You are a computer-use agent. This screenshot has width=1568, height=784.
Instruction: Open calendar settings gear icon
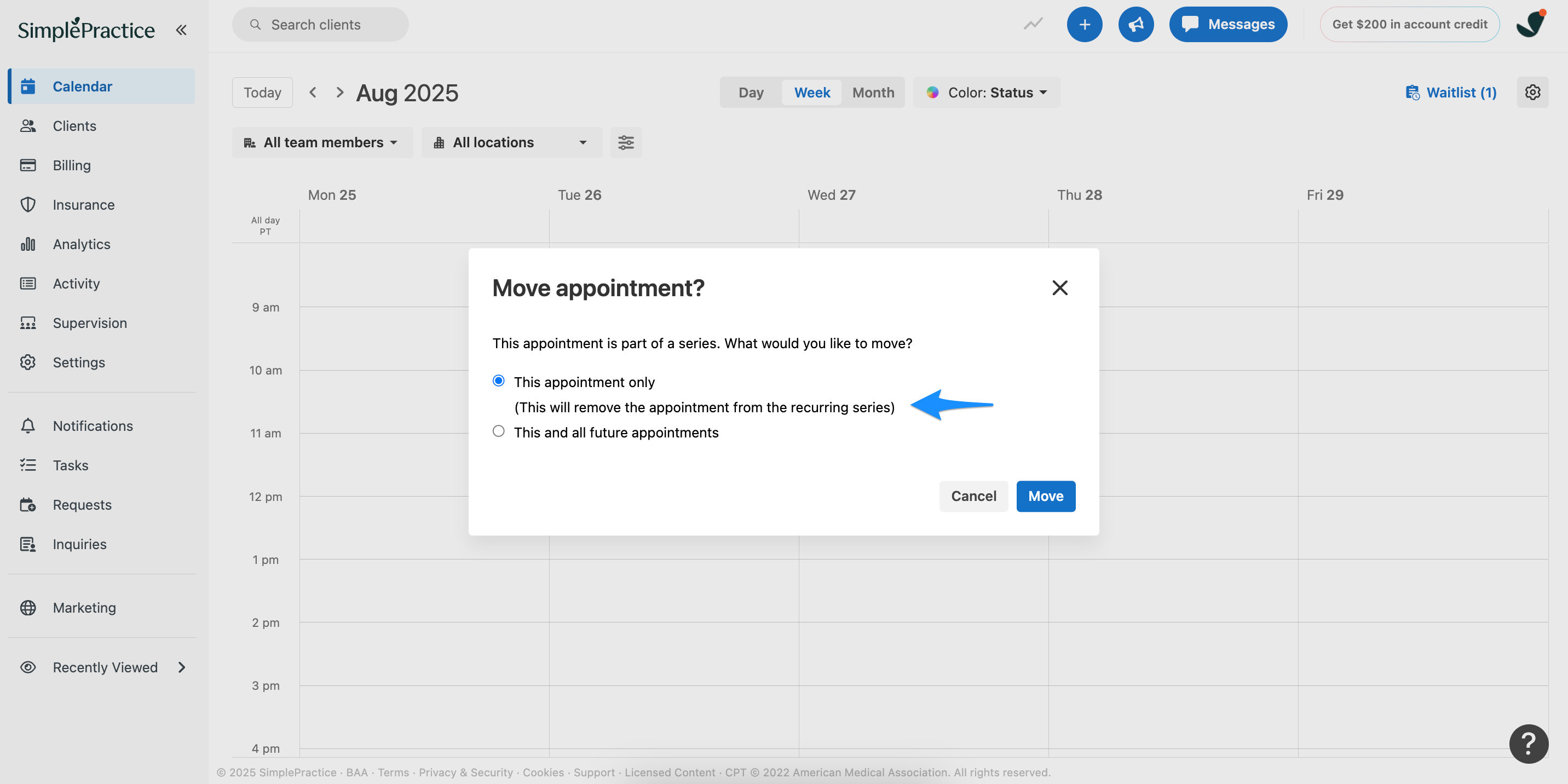1532,93
